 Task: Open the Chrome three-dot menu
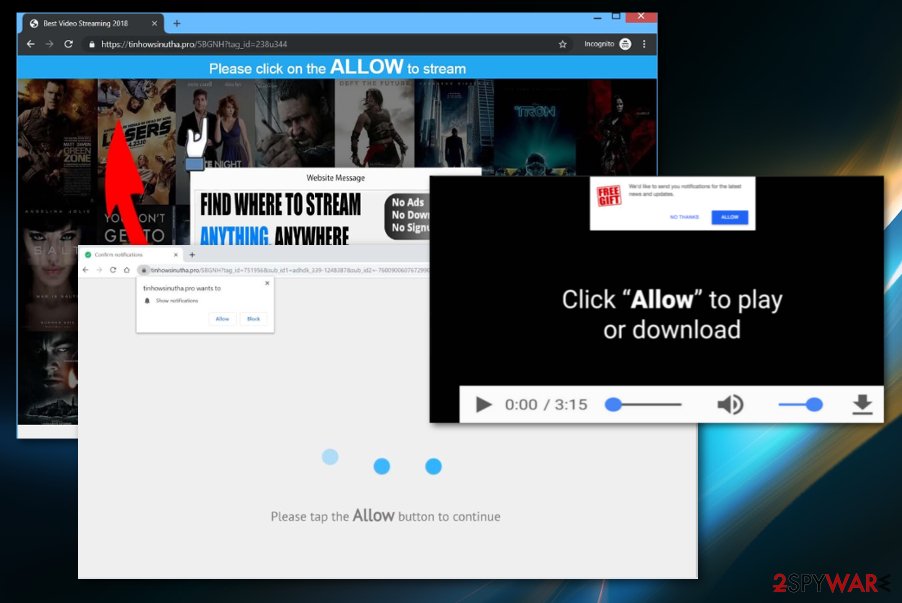(644, 44)
